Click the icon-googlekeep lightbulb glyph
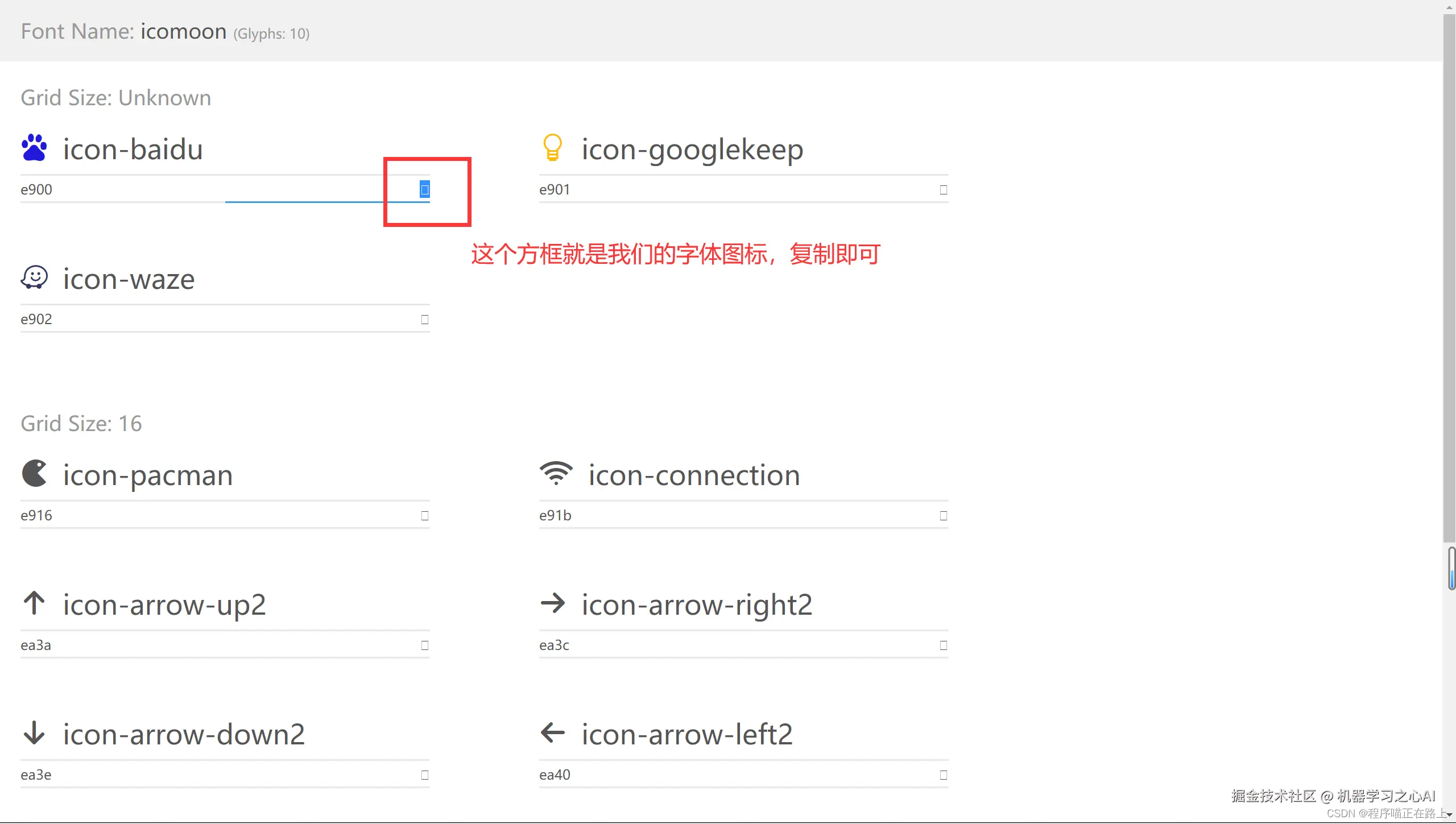The height and width of the screenshot is (824, 1456). click(553, 148)
